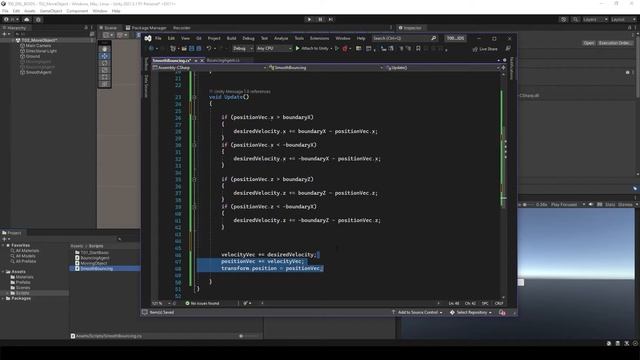Screen dimensions: 640x360
Task: Collapse the if block at line 26
Action: (x=194, y=118)
